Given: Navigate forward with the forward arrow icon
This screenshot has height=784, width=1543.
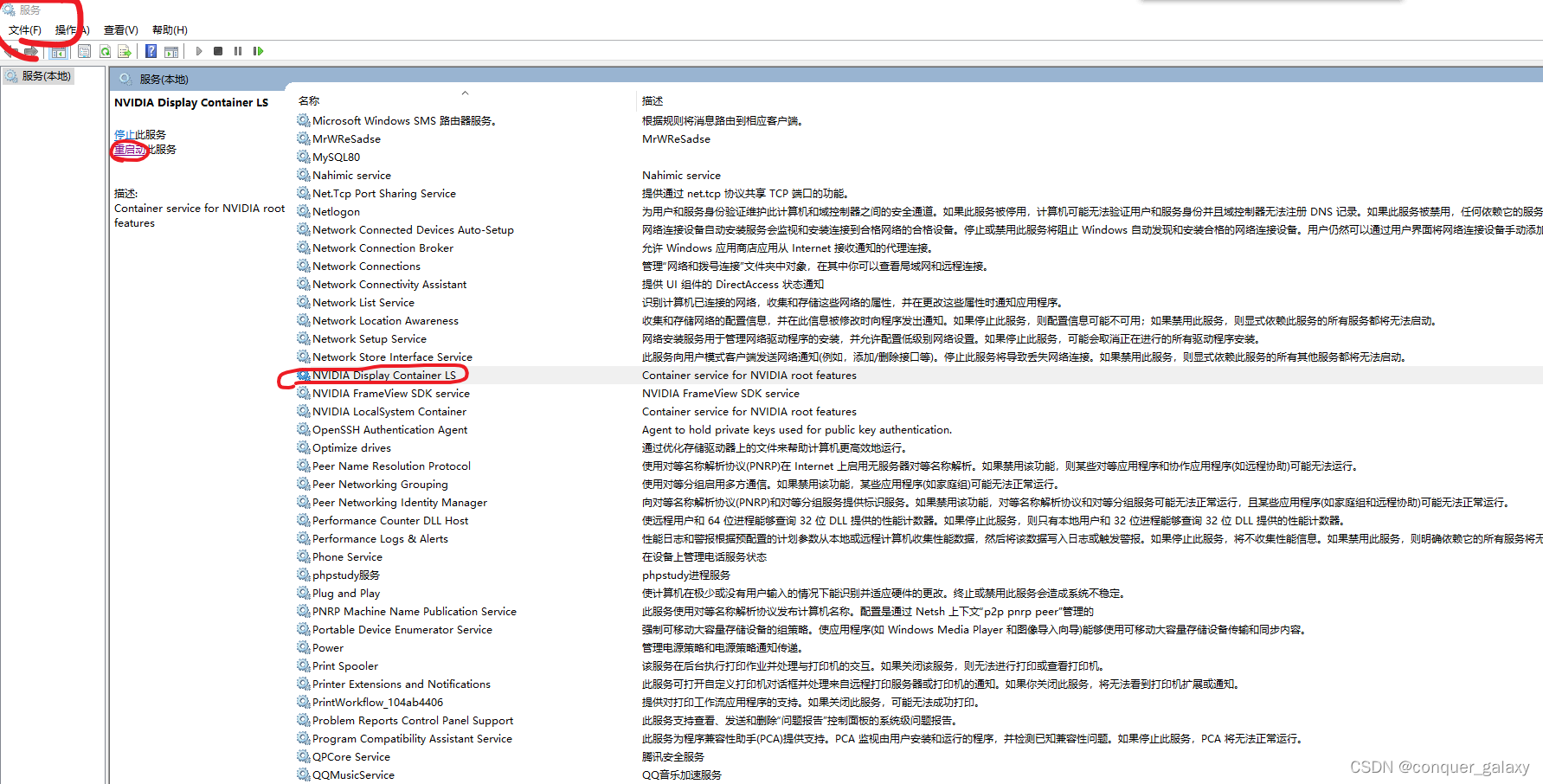Looking at the screenshot, I should [31, 51].
